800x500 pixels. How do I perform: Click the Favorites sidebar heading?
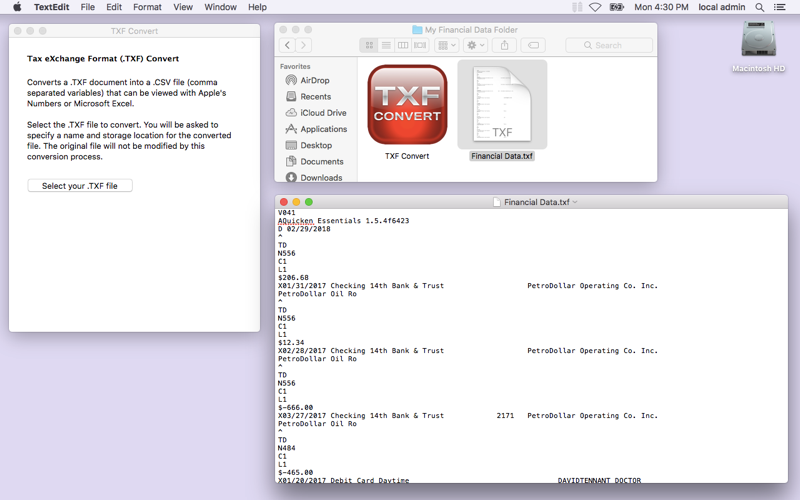click(295, 66)
